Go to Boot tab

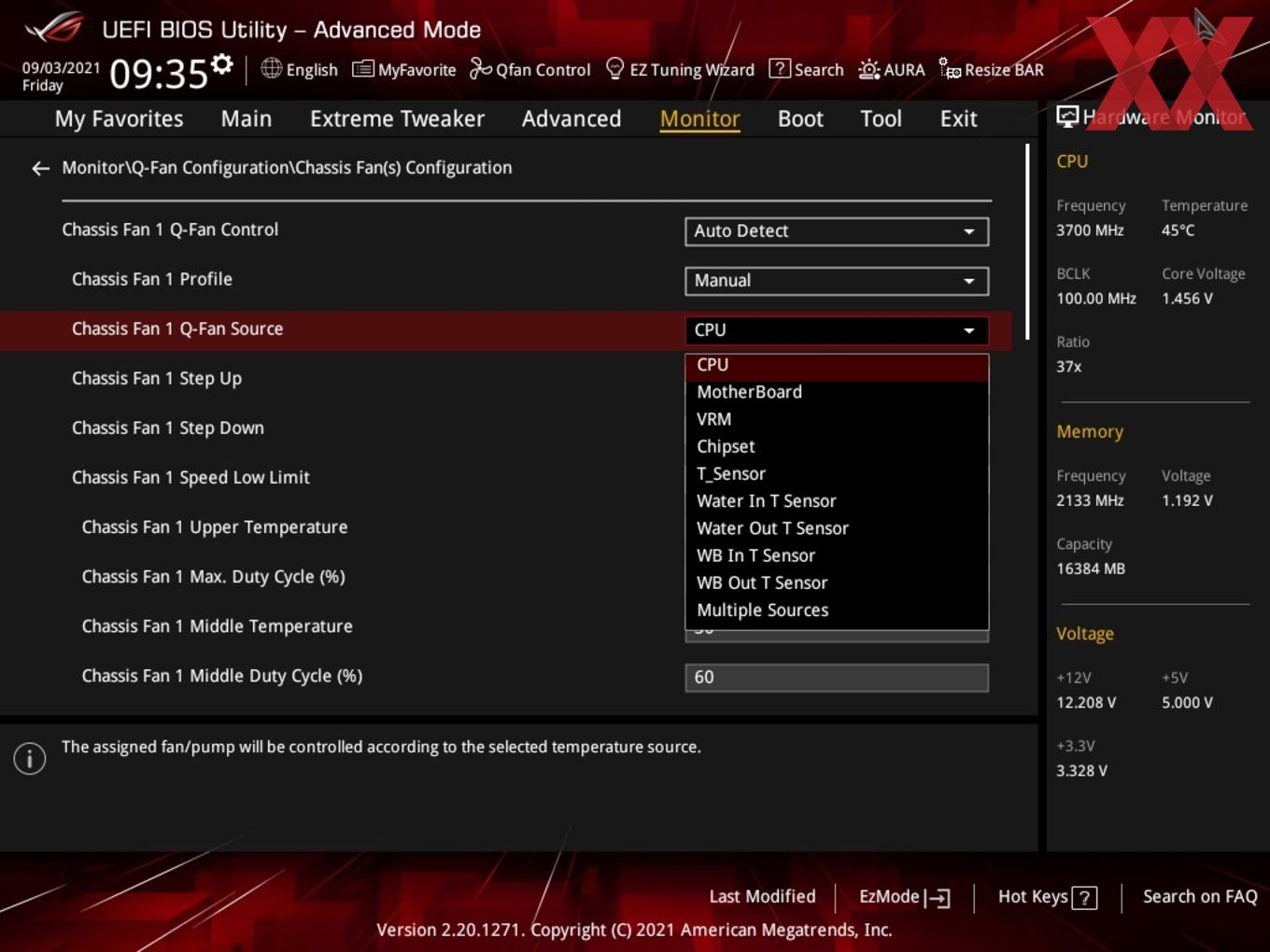[800, 119]
